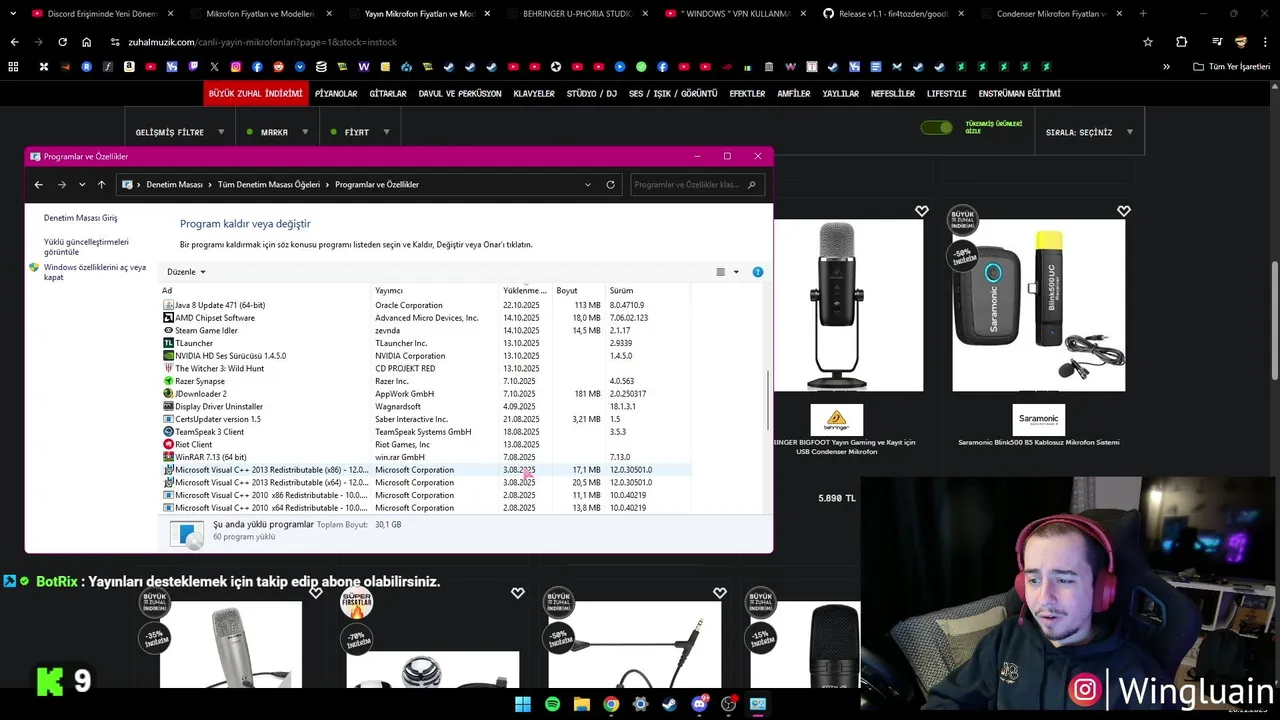
Task: Open the Piyanolar menu
Action: tap(336, 94)
